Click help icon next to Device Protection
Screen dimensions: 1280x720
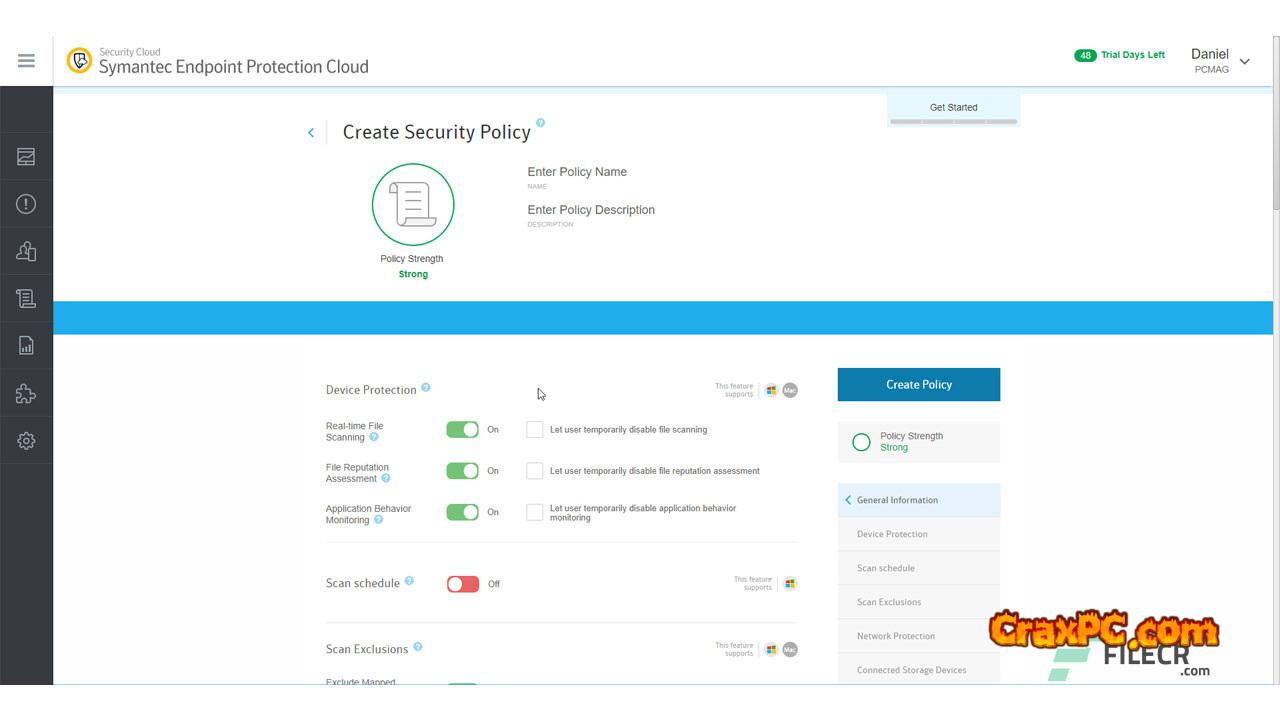click(426, 388)
